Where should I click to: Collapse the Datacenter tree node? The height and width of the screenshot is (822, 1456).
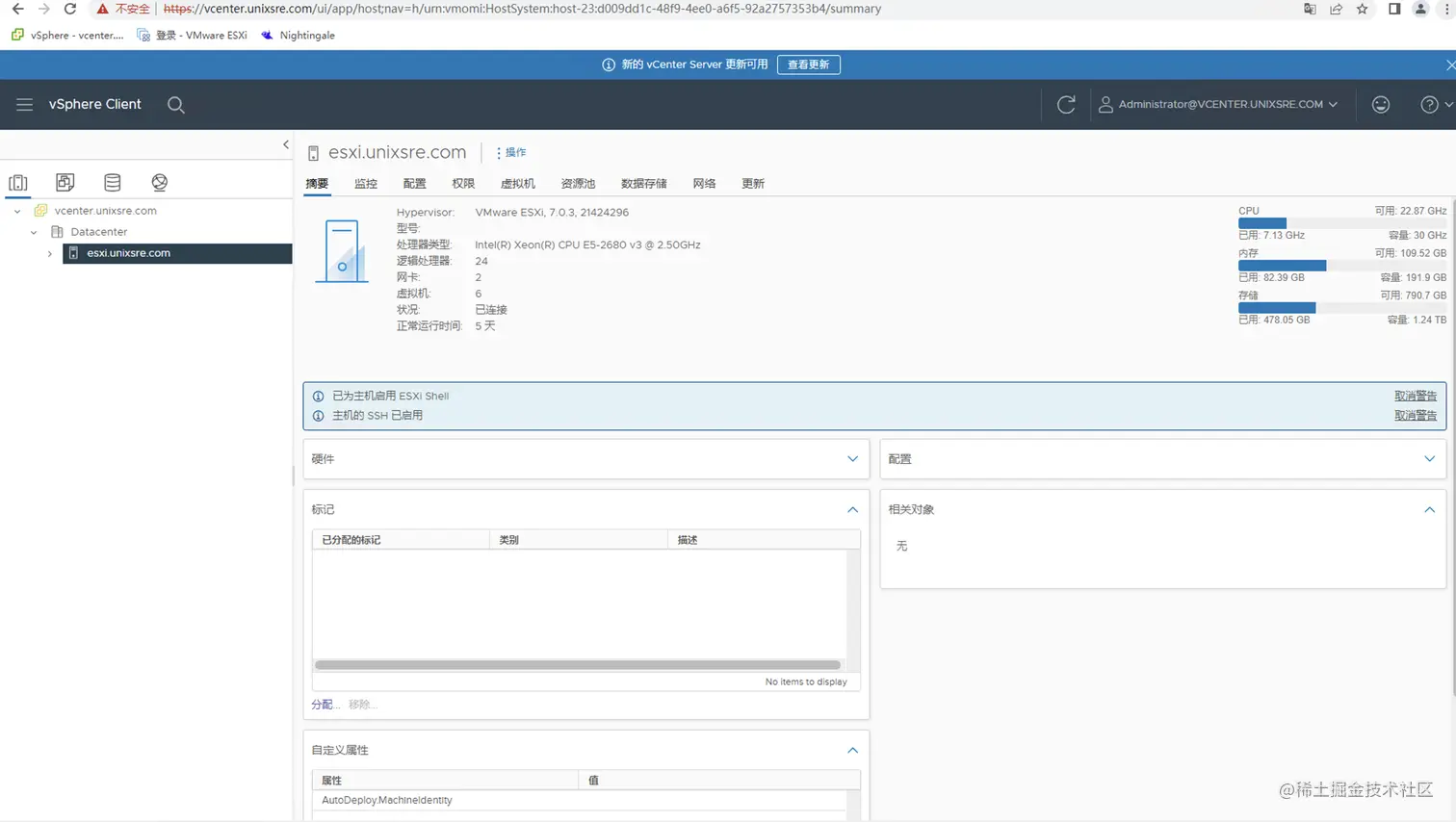pos(34,232)
